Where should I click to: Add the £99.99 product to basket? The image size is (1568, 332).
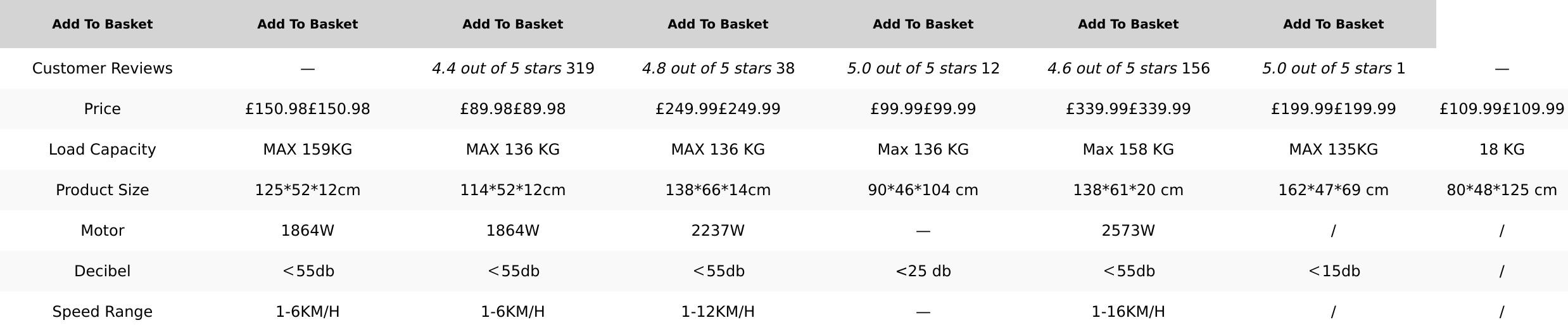click(923, 24)
